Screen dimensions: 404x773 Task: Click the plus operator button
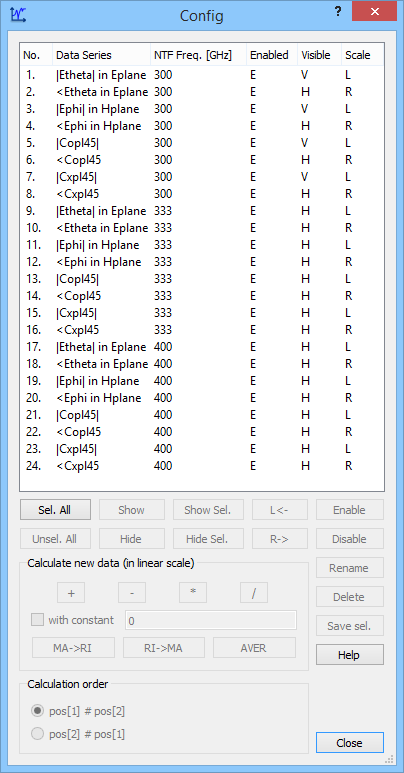[x=71, y=593]
